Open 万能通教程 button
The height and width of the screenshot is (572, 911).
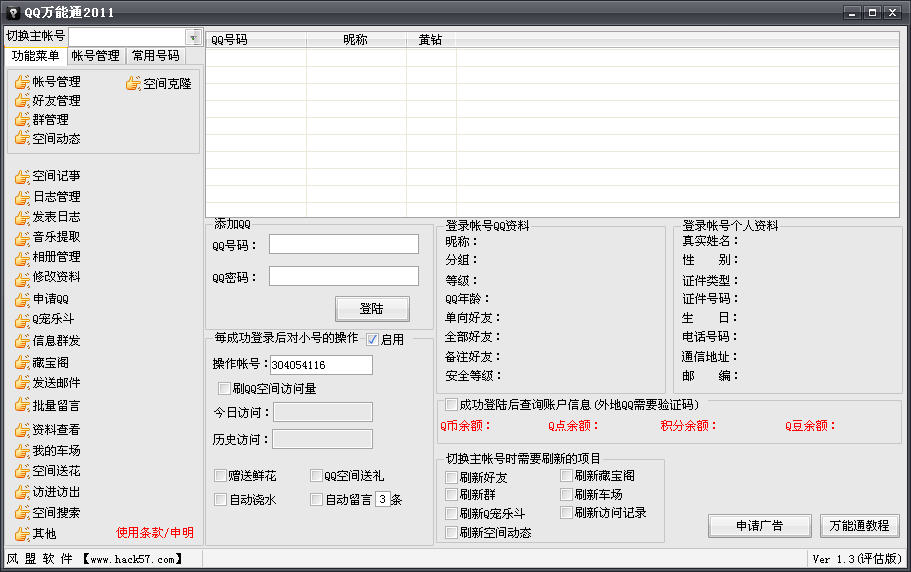click(859, 526)
